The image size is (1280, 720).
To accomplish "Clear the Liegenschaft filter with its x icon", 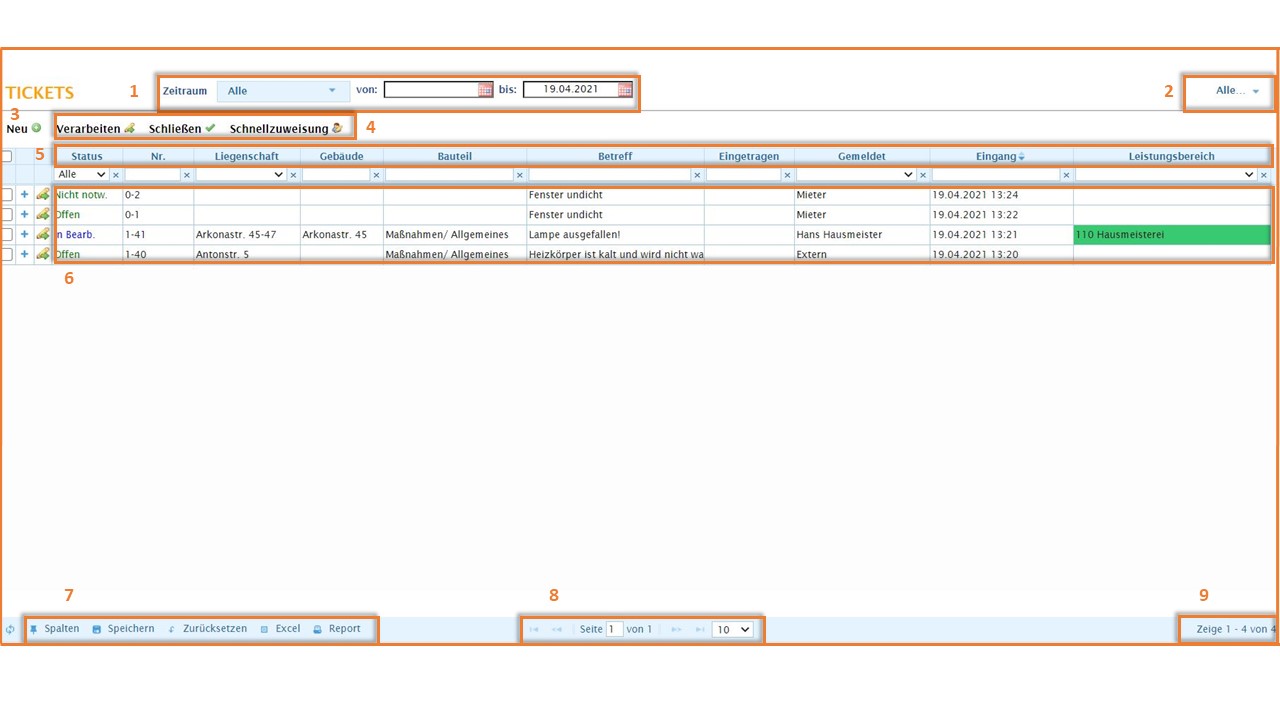I will [x=293, y=175].
